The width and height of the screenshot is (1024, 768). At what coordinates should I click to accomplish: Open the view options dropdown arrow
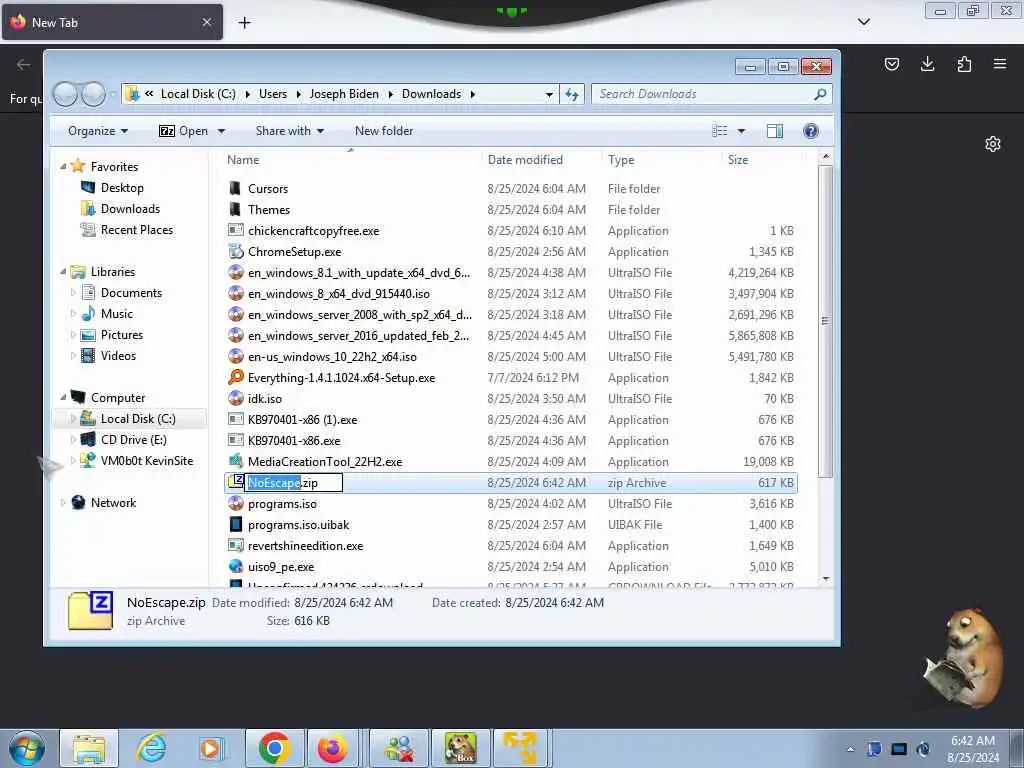tap(741, 131)
